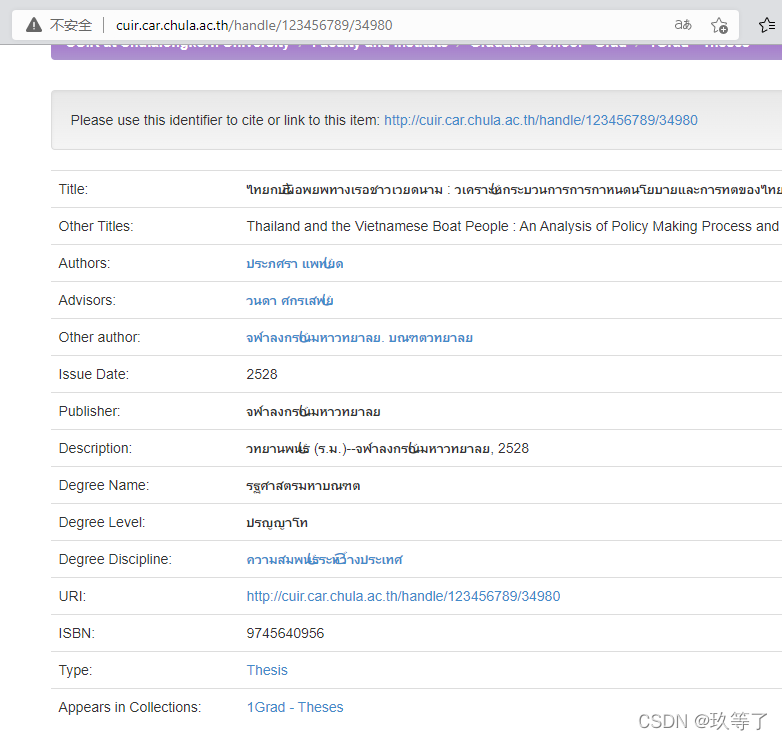Select the Thai title text in Title row
This screenshot has height=740, width=782.
click(514, 189)
